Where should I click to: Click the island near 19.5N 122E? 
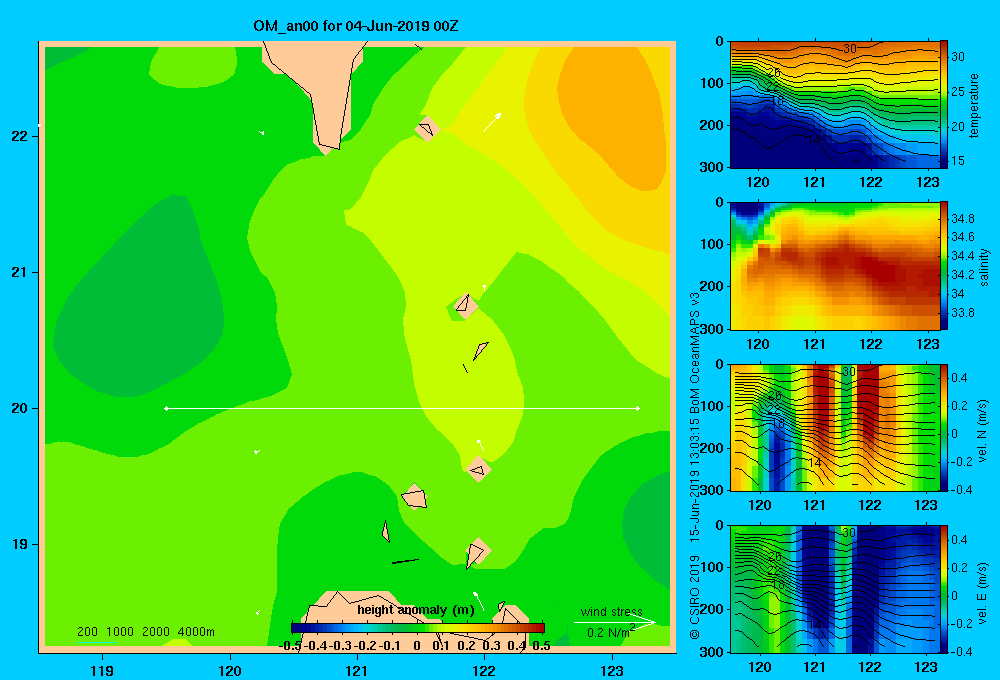pyautogui.click(x=478, y=469)
